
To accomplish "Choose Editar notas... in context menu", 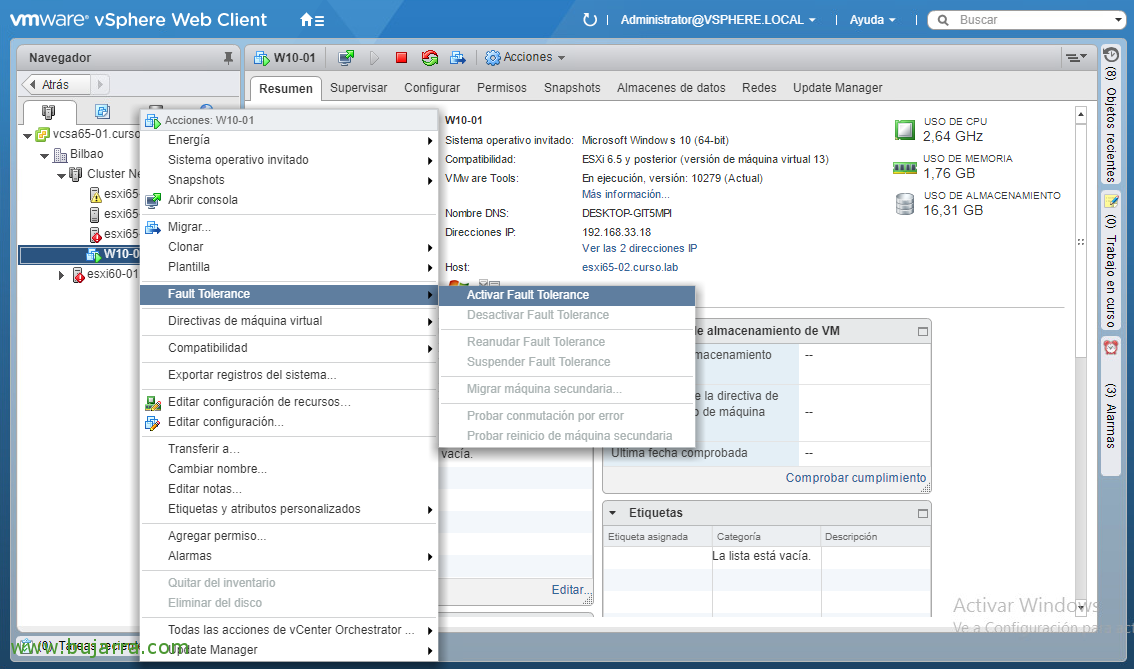I will (289, 490).
